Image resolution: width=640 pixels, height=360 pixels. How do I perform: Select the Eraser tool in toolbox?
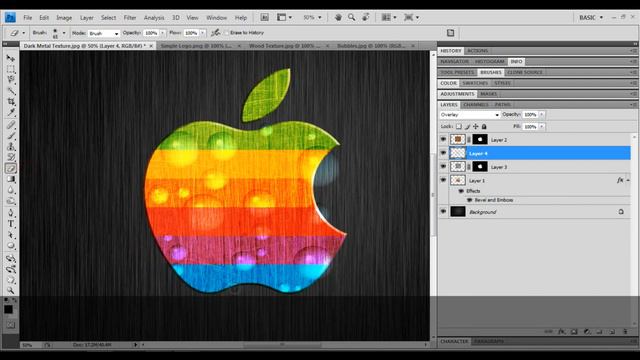point(11,168)
